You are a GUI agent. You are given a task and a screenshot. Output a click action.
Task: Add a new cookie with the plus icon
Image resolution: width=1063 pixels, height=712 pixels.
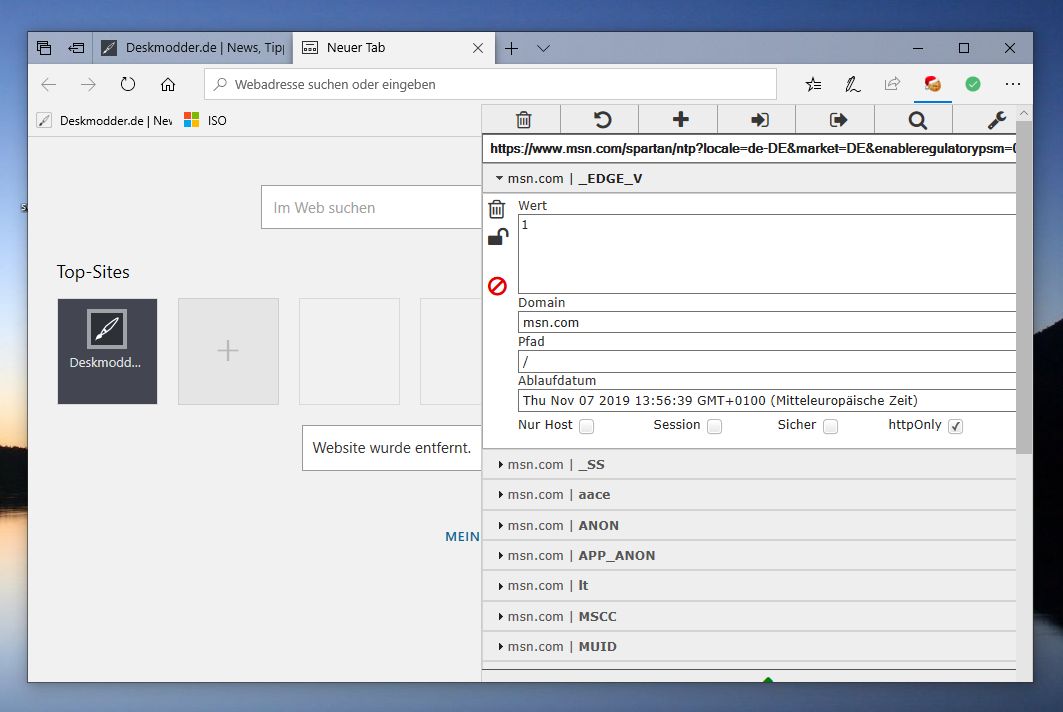click(680, 120)
